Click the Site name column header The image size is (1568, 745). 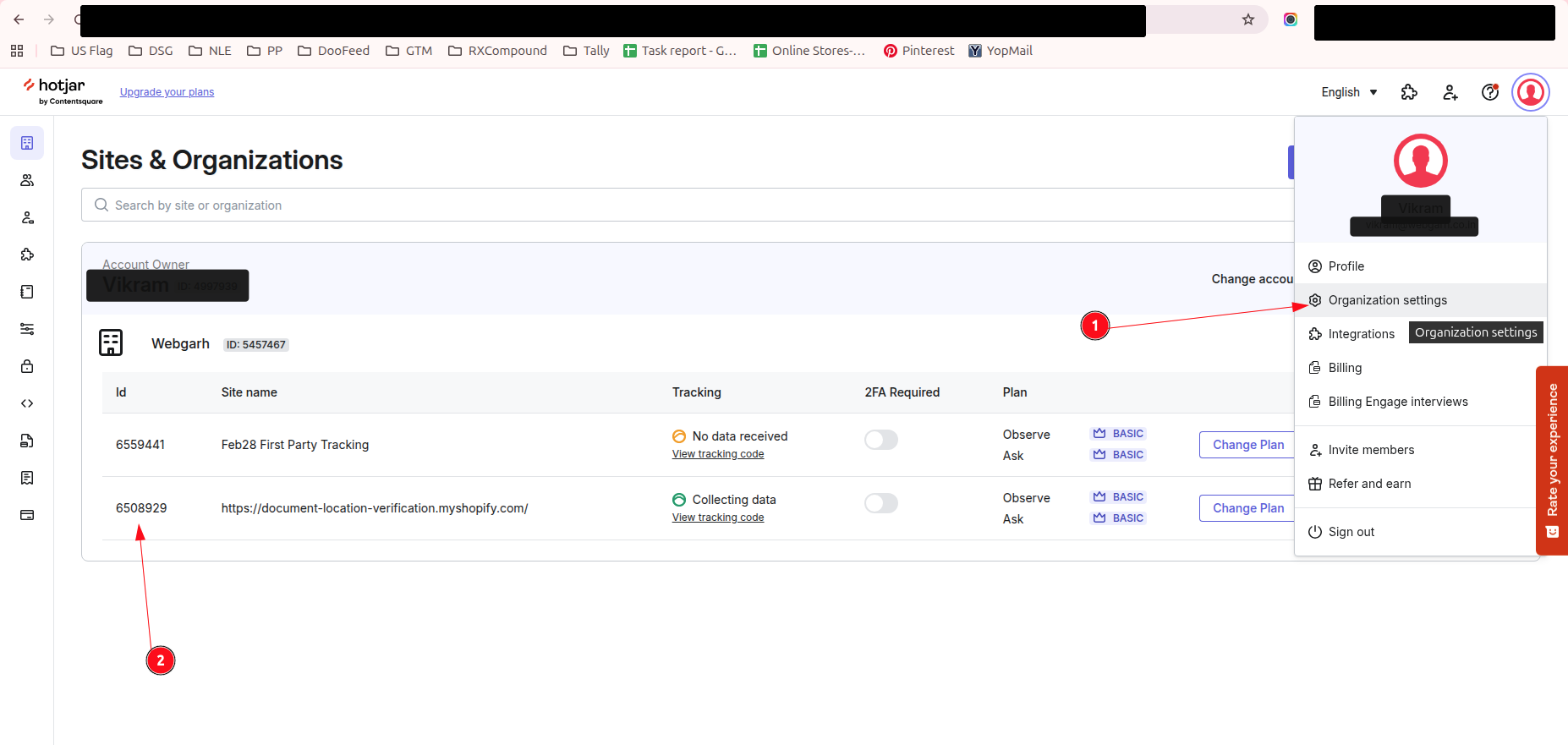tap(249, 392)
